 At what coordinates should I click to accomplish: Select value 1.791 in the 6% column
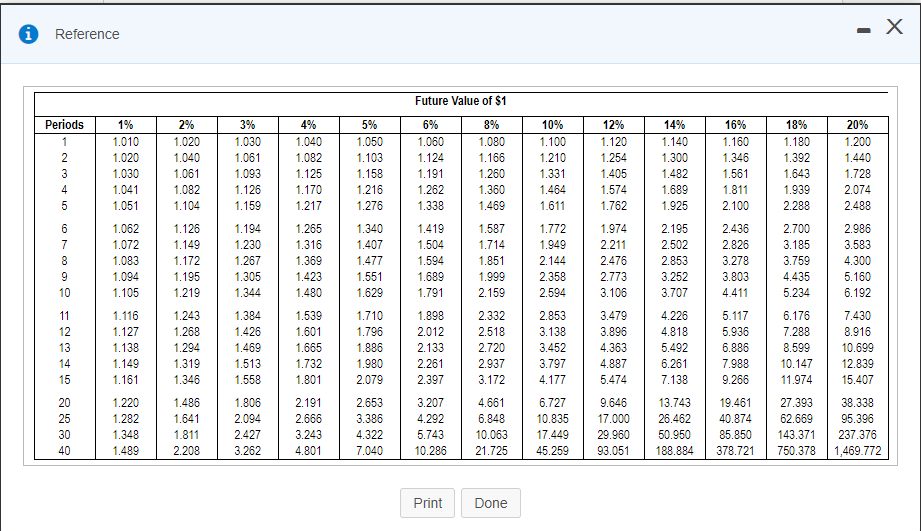431,293
